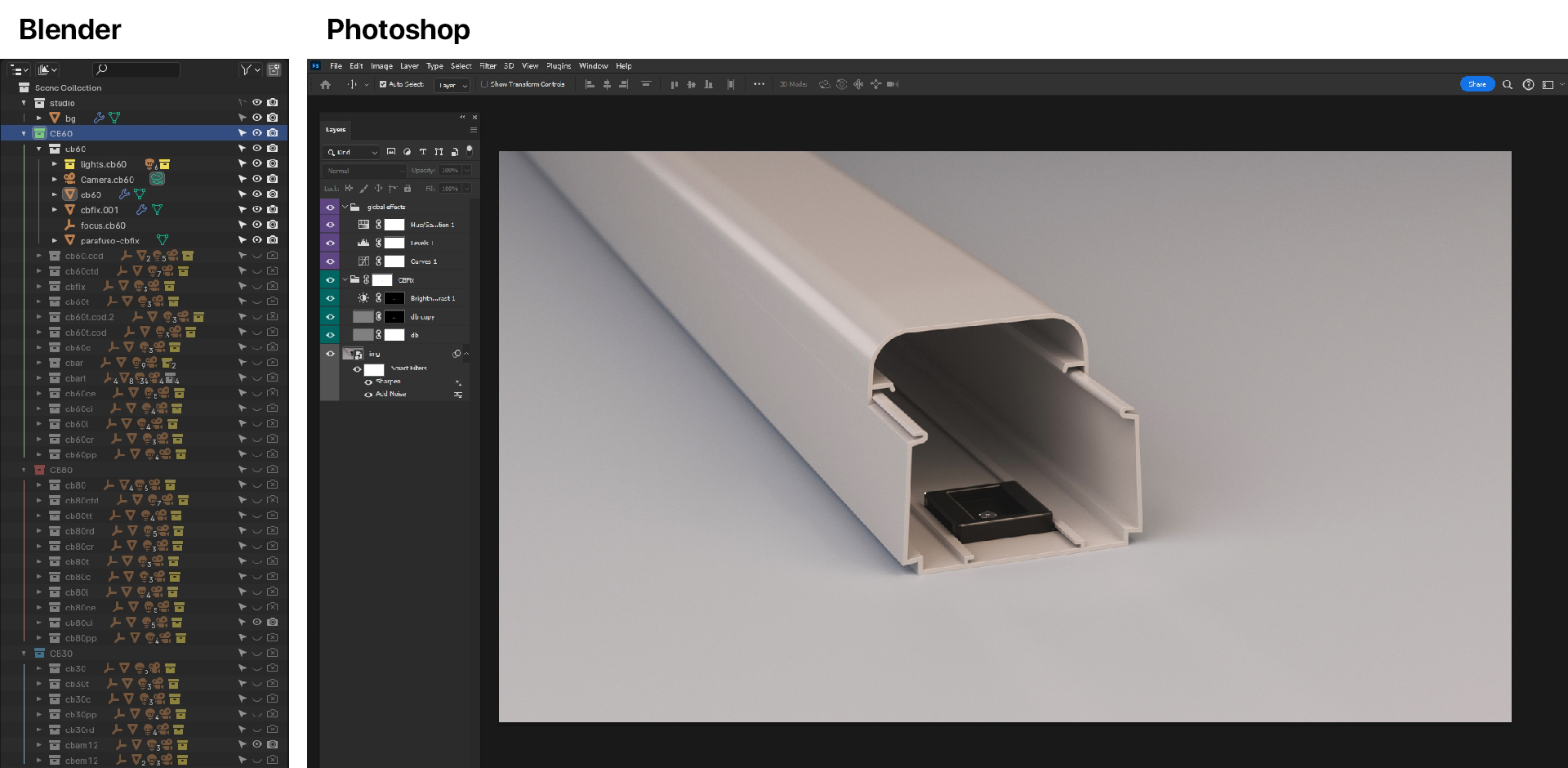Open the Blender outliner filter dropdown
Screen dimensions: 1568x768
point(250,70)
